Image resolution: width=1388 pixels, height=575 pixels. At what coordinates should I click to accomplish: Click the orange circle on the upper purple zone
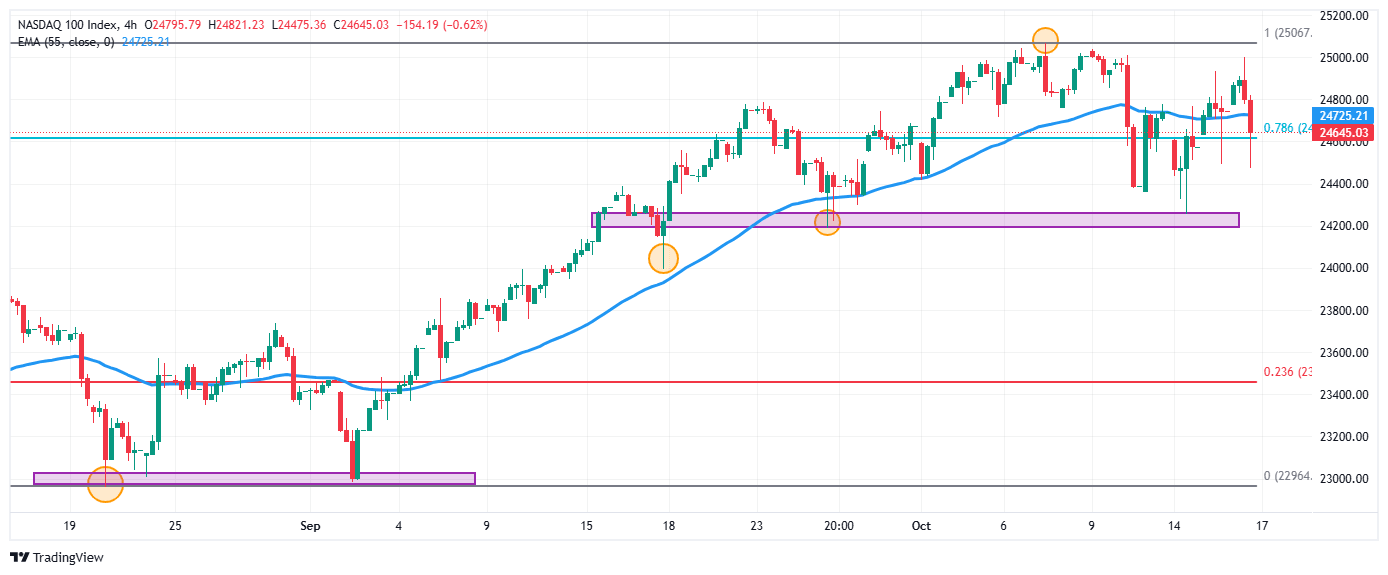(x=827, y=222)
